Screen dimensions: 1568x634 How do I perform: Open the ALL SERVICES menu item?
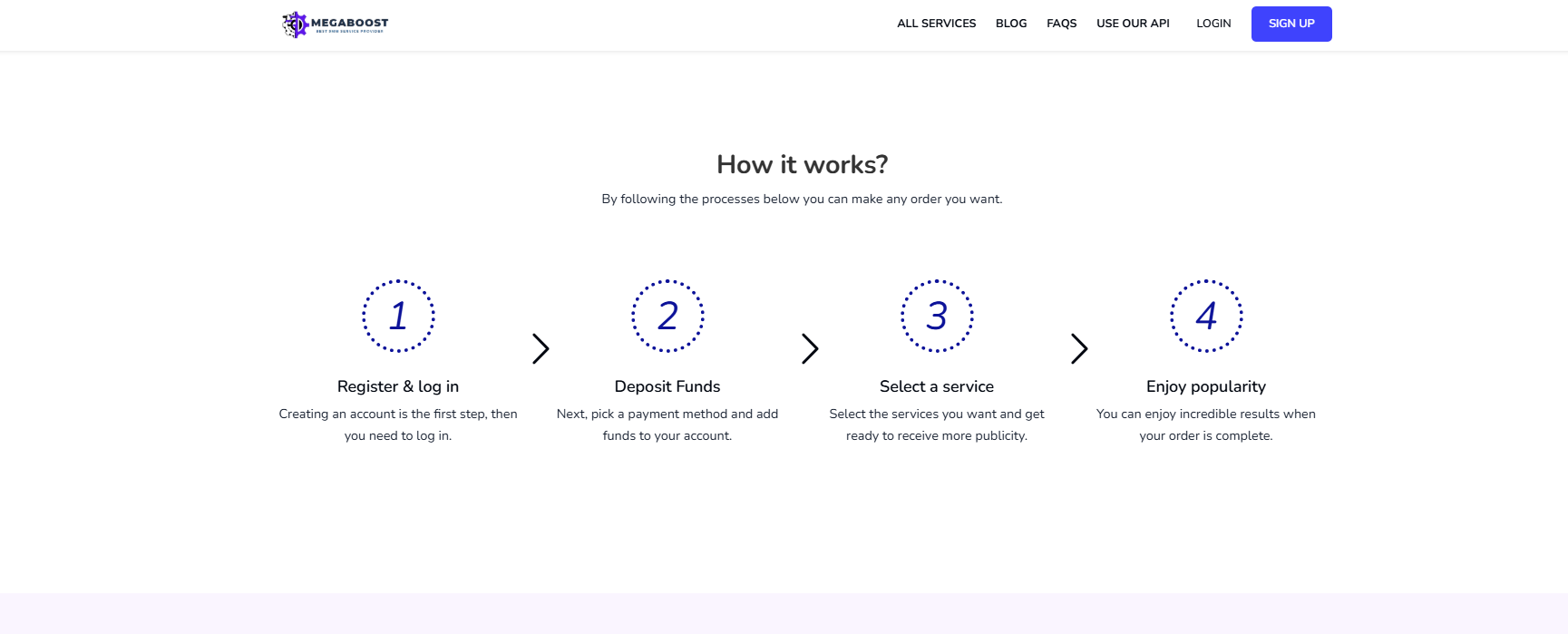click(937, 24)
